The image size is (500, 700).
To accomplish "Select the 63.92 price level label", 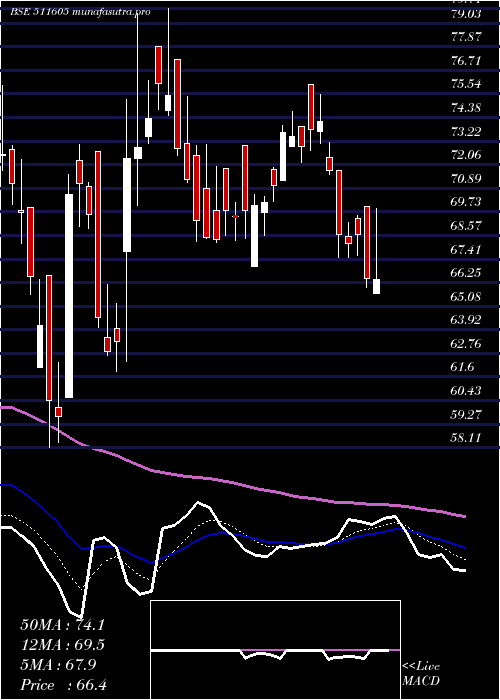I will pos(466,320).
